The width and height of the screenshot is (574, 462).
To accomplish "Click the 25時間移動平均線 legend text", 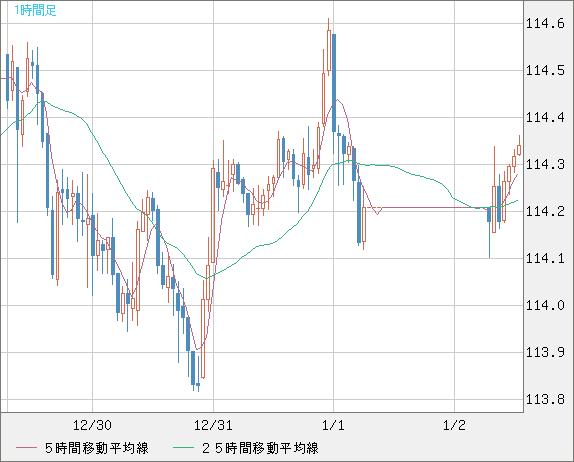I will (x=260, y=448).
